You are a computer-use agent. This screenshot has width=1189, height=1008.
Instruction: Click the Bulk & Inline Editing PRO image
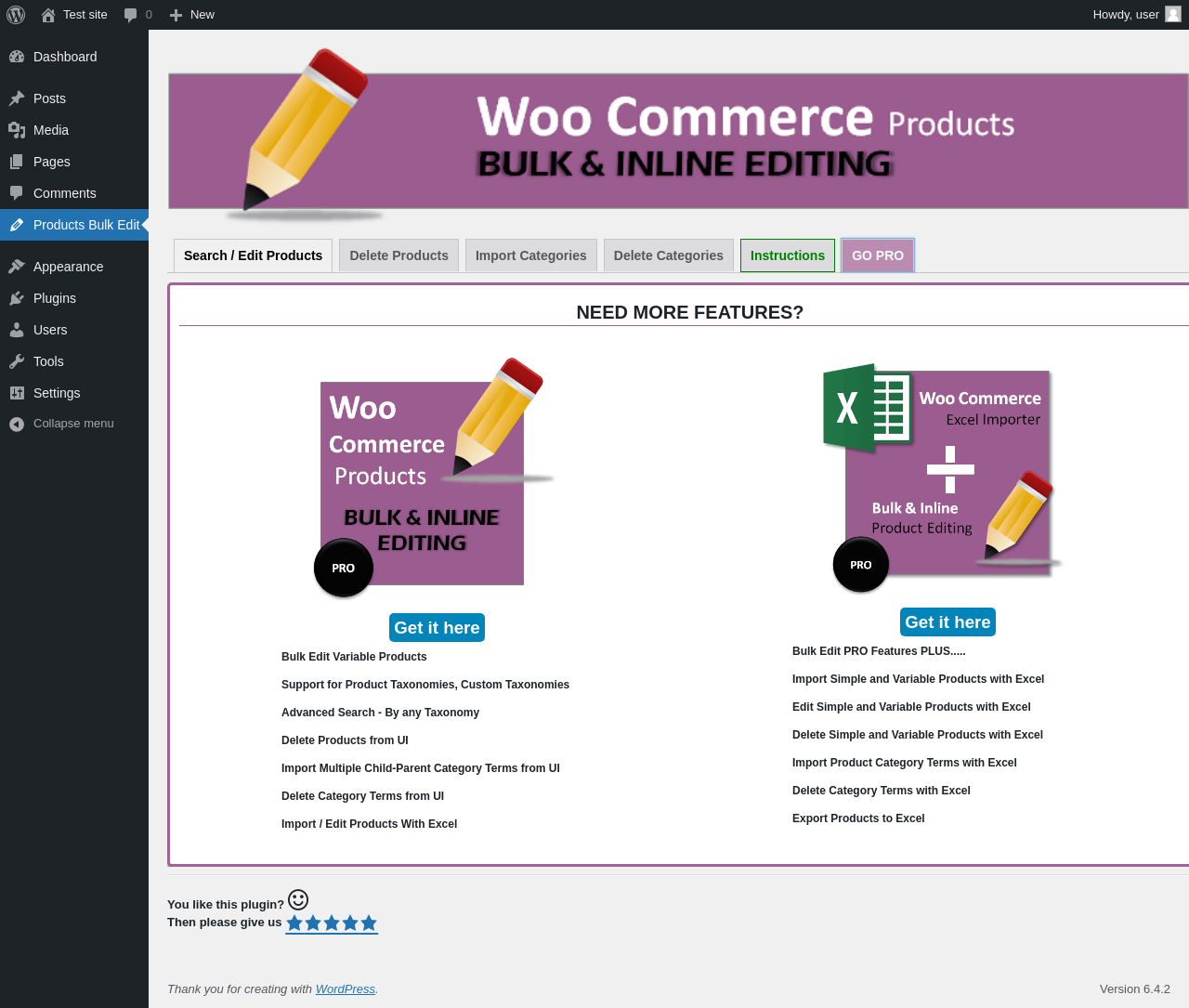[x=434, y=478]
